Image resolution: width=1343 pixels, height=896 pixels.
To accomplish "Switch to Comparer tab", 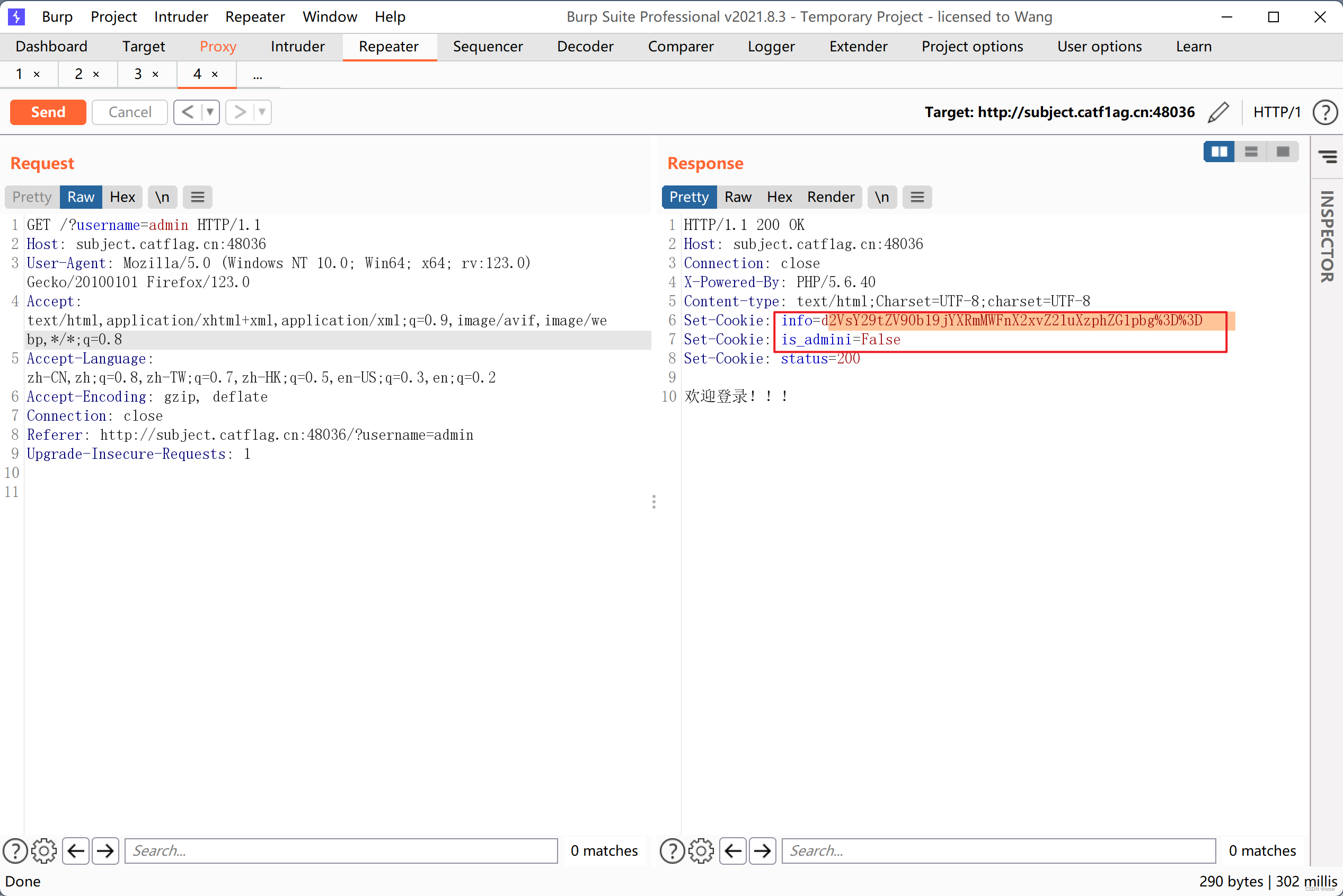I will pyautogui.click(x=681, y=46).
